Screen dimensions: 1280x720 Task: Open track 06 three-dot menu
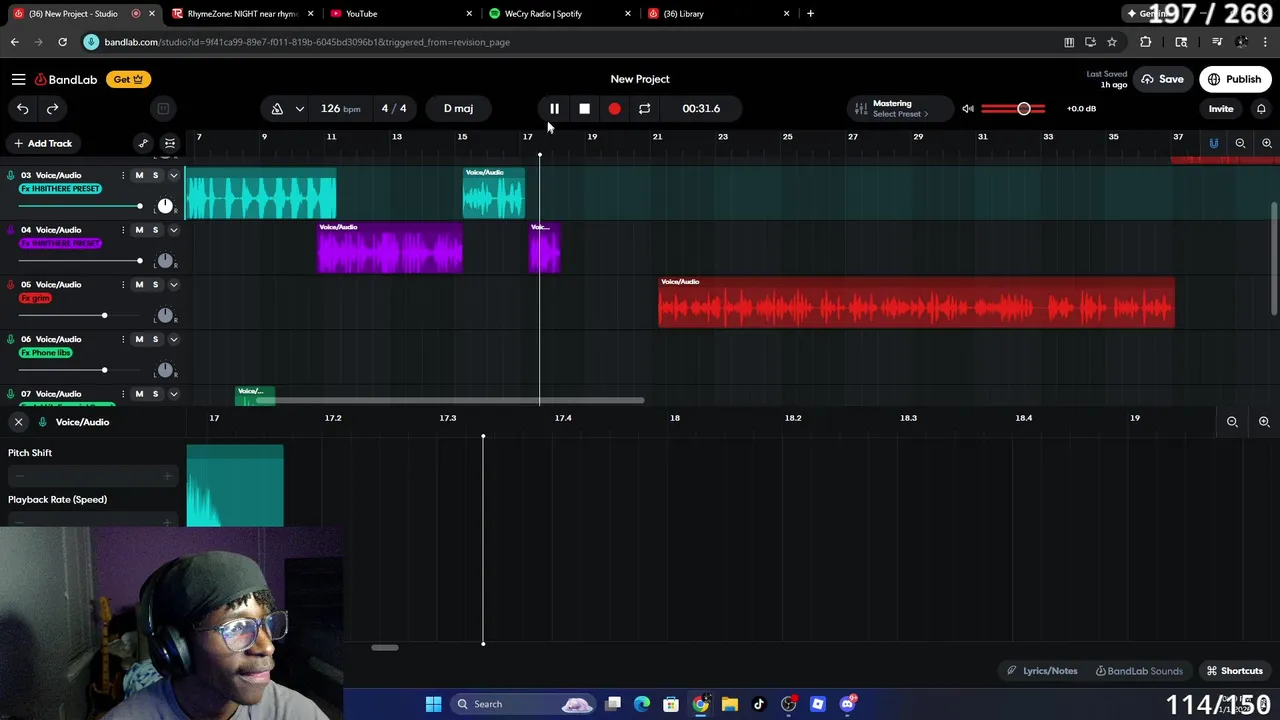pos(123,339)
